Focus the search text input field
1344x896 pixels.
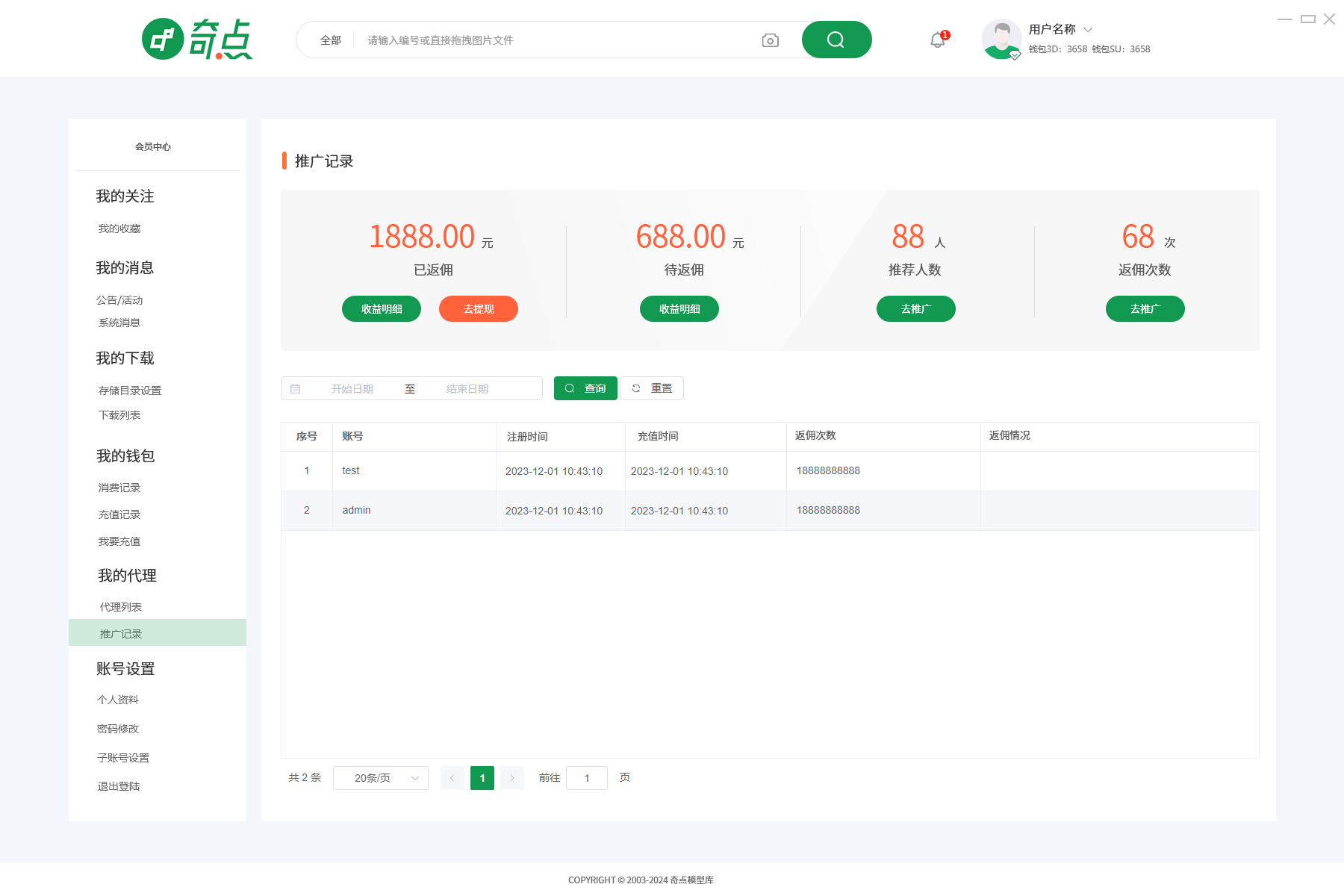point(556,40)
